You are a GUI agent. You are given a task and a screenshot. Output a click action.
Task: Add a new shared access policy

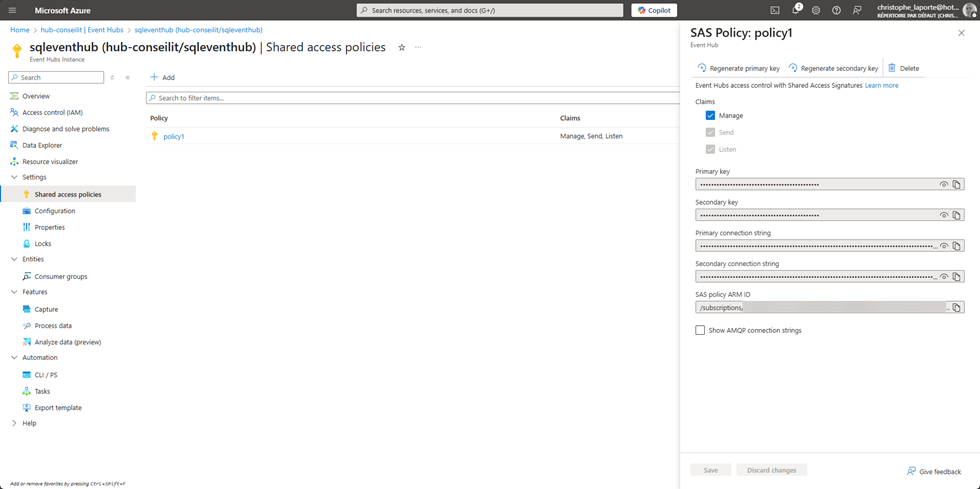162,78
